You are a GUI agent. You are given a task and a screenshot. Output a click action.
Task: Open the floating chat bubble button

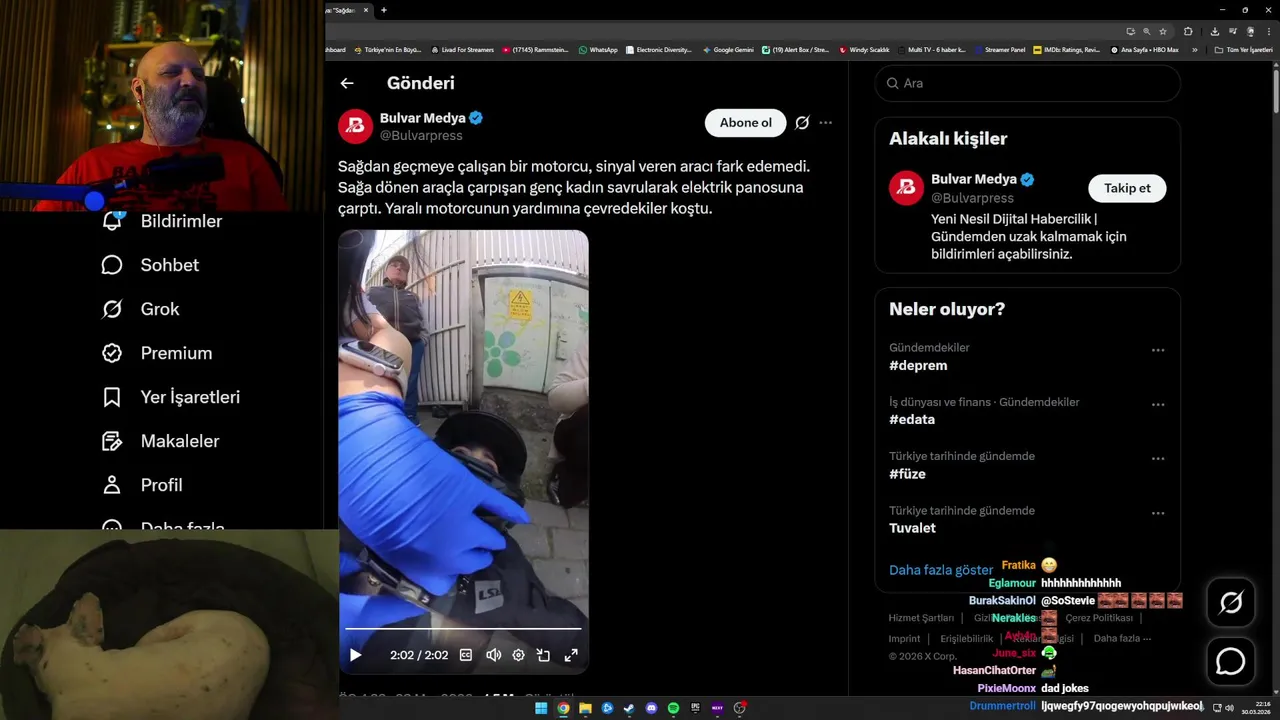click(x=1231, y=662)
